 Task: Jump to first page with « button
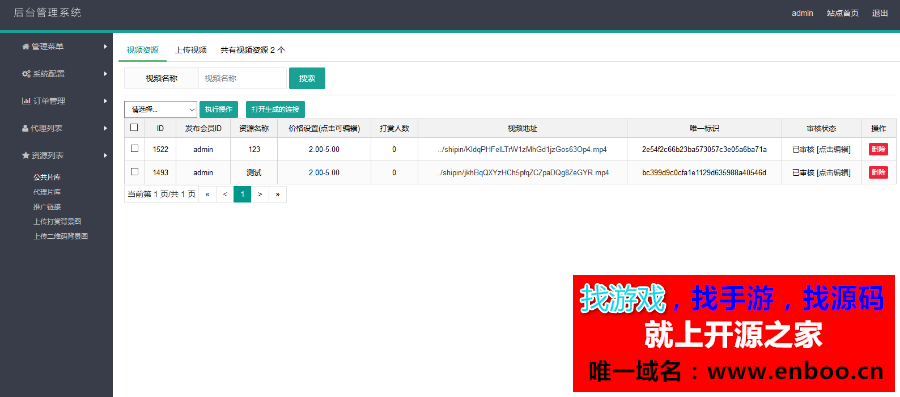point(207,194)
